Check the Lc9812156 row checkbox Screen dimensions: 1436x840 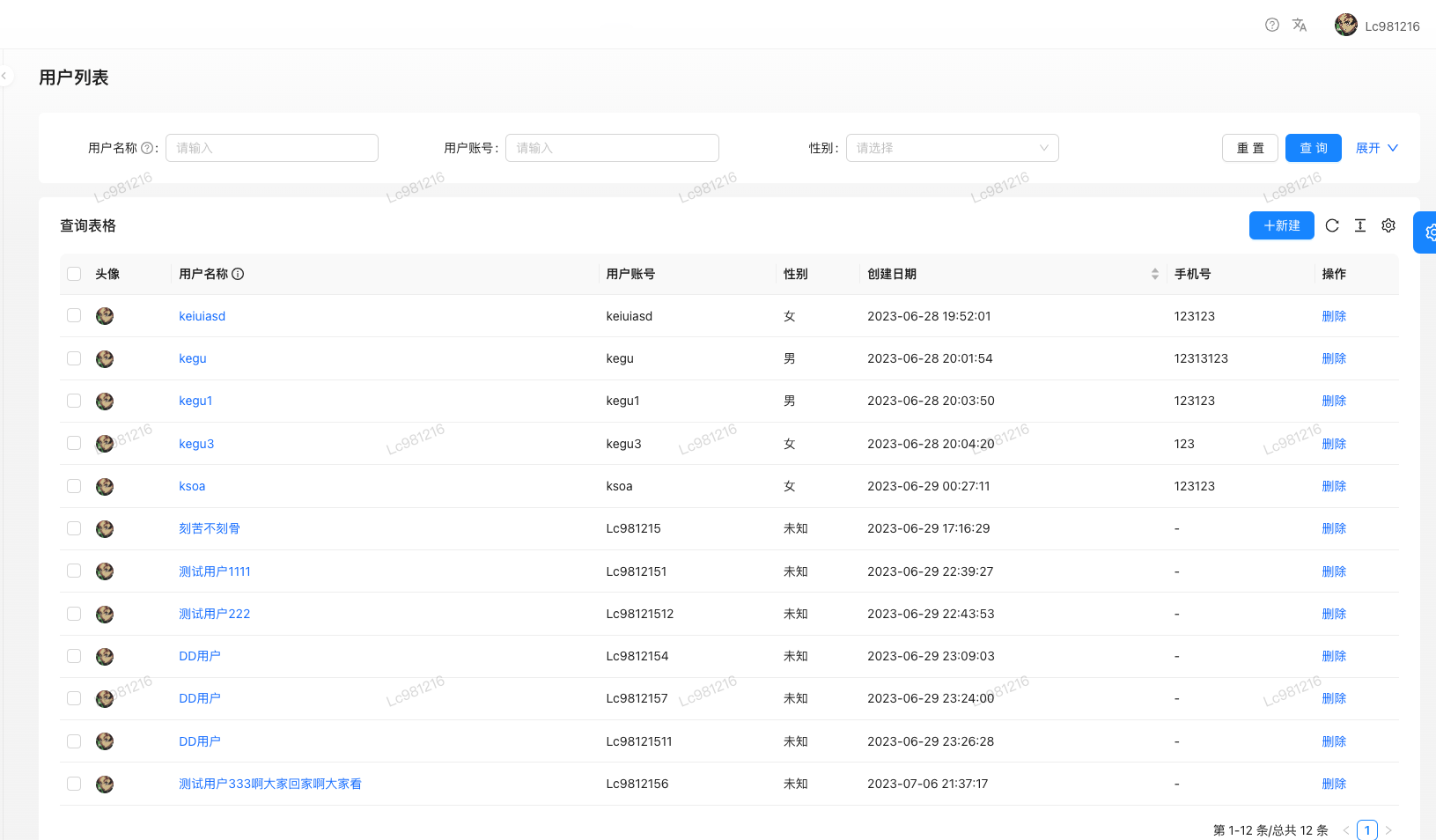click(74, 784)
